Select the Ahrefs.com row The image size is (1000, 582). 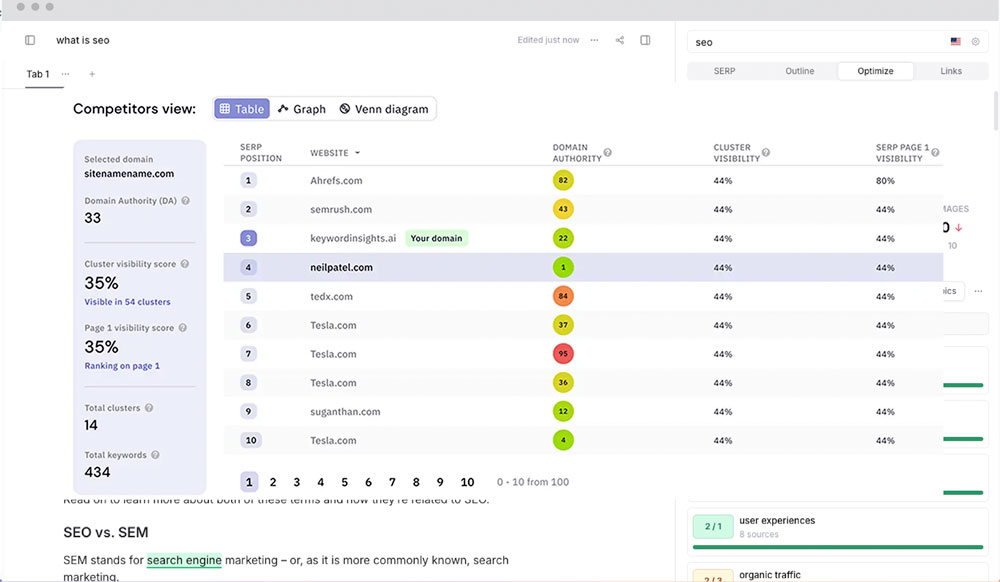pyautogui.click(x=583, y=180)
